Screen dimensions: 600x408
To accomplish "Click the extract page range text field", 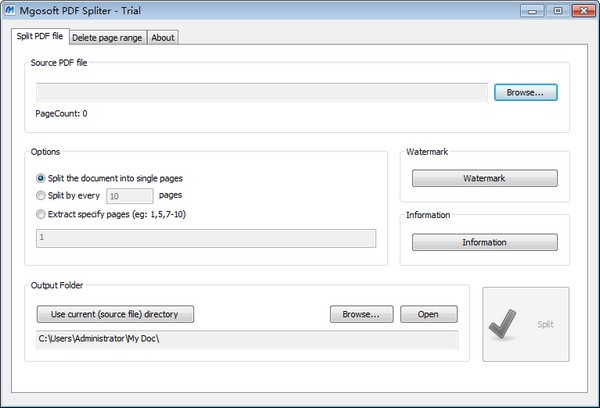I will [x=205, y=238].
